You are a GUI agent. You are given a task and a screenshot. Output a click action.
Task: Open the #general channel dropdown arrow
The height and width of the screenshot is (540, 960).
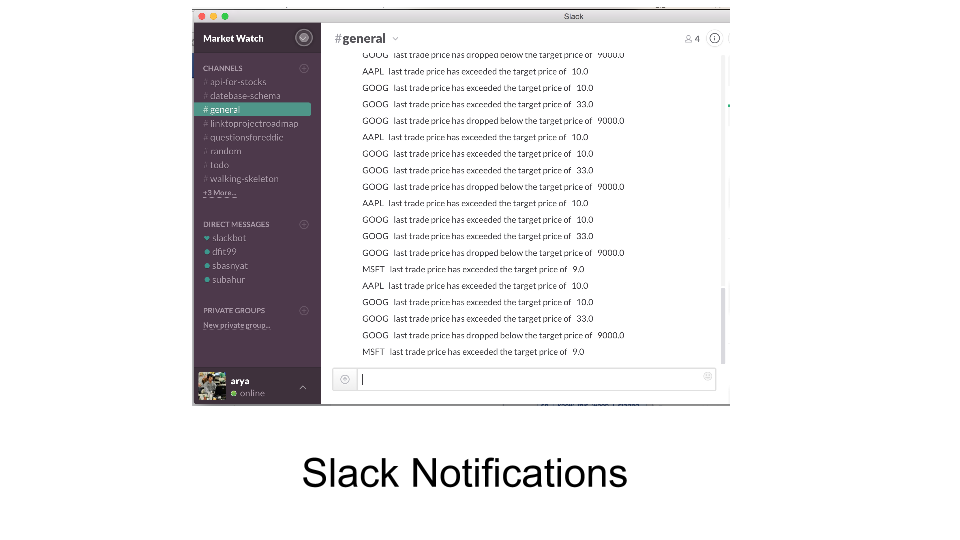click(x=396, y=39)
